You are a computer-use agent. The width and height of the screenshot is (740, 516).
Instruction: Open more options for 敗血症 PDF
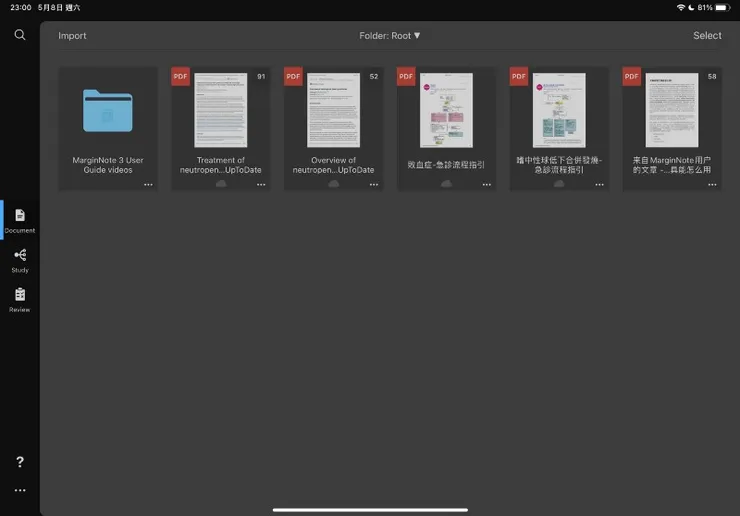(487, 185)
